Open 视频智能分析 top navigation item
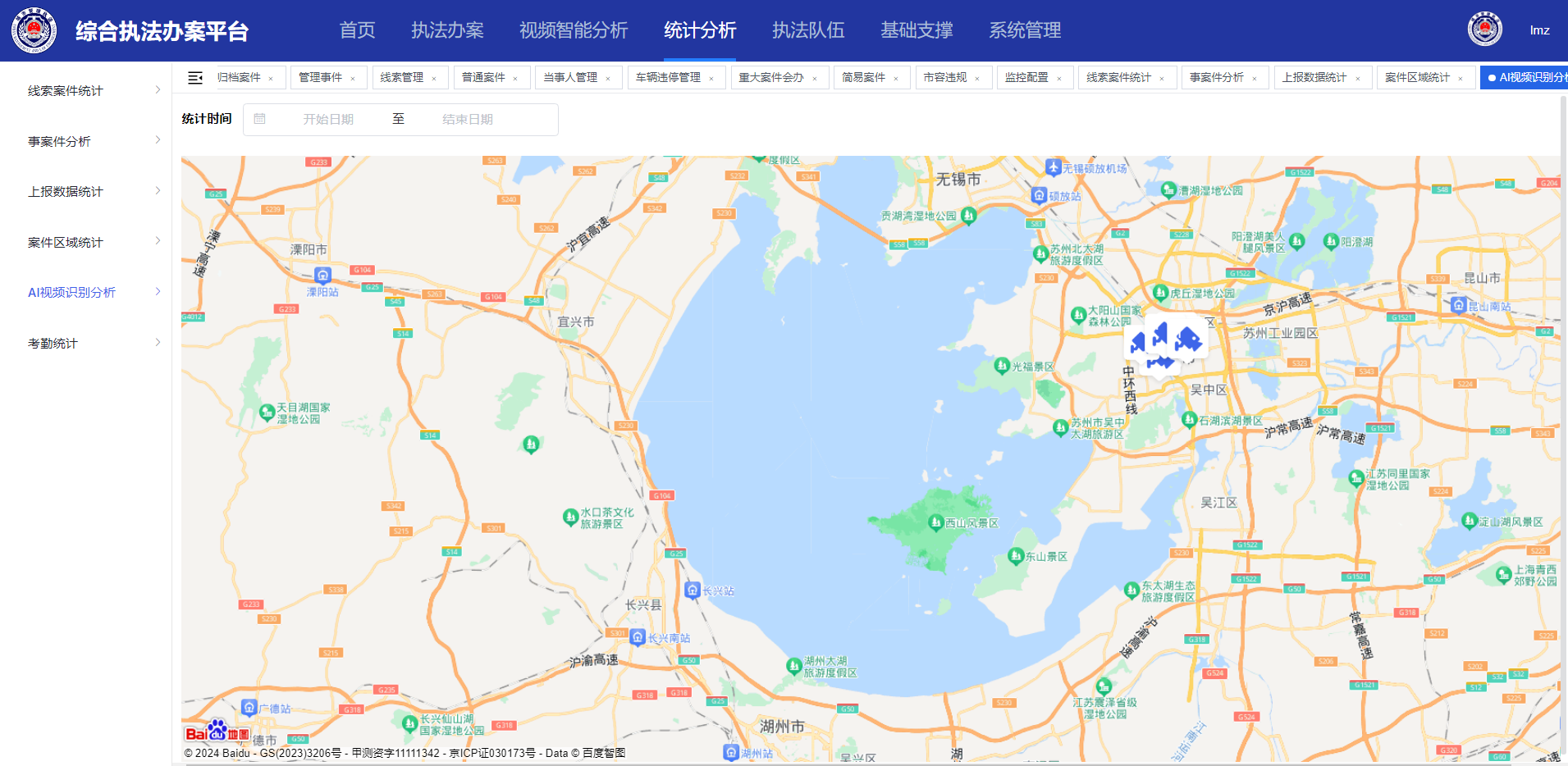The height and width of the screenshot is (766, 1568). (574, 30)
